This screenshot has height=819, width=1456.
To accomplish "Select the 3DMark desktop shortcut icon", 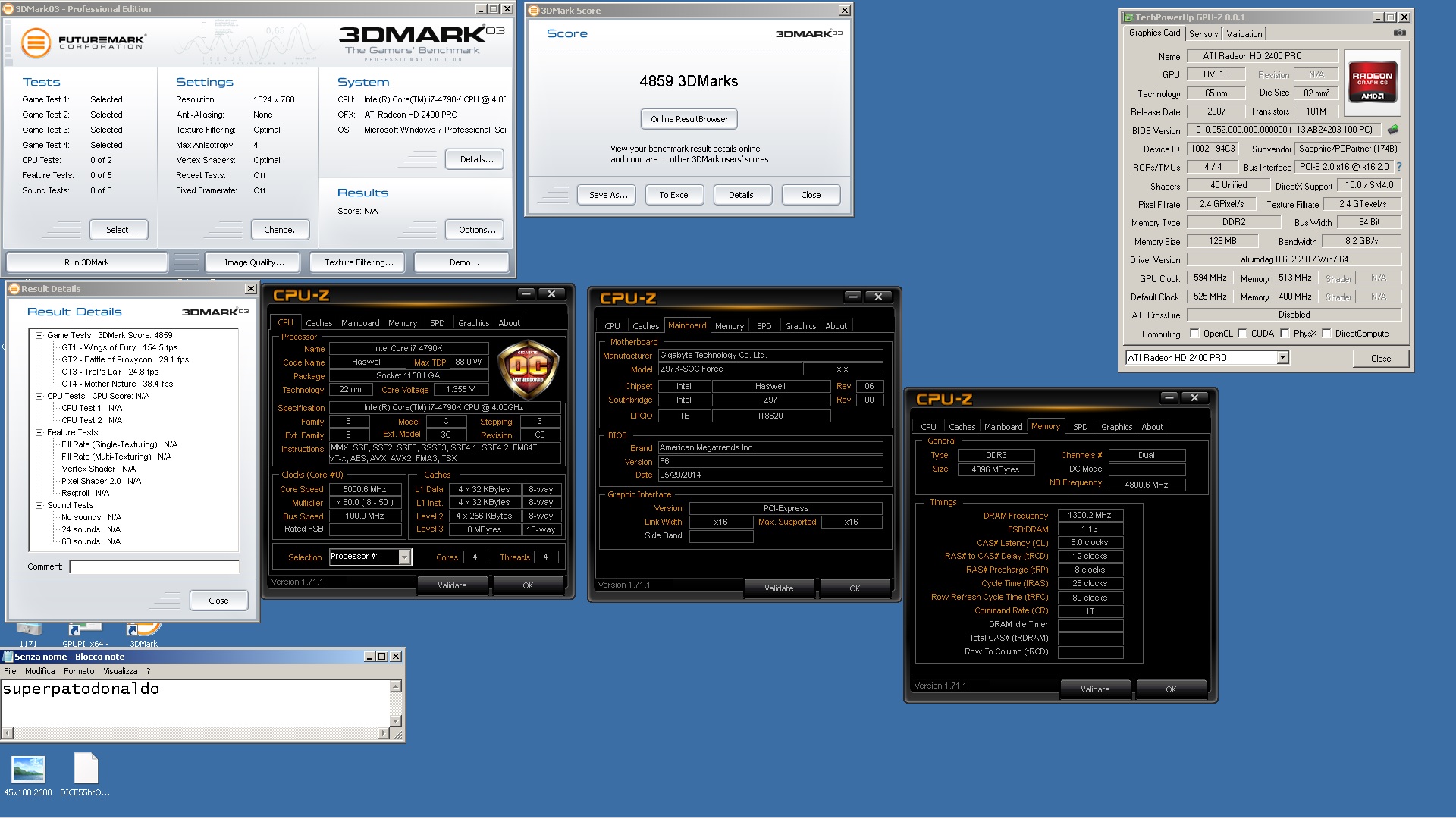I will [143, 635].
